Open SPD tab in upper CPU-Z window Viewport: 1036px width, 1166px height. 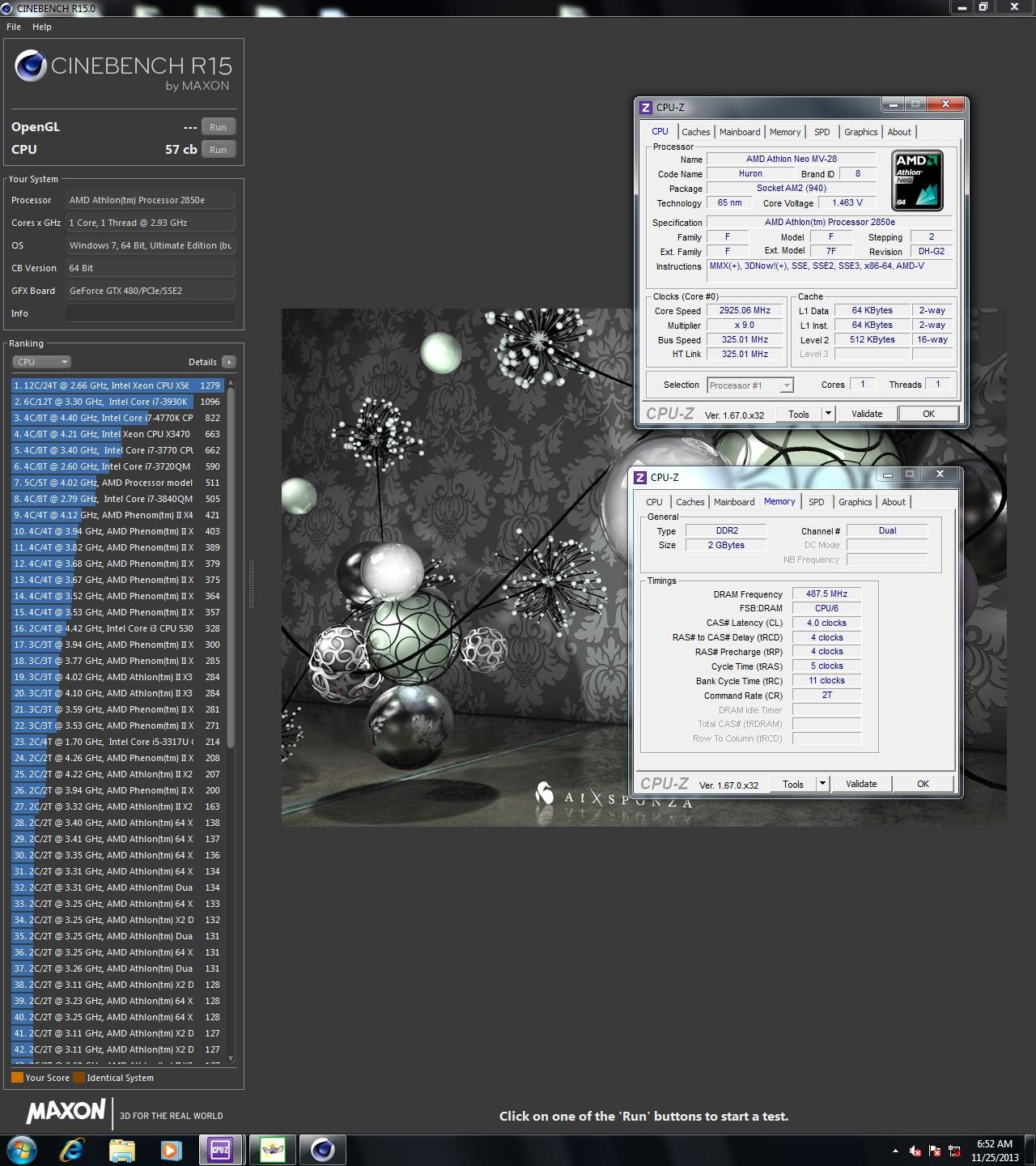(822, 132)
